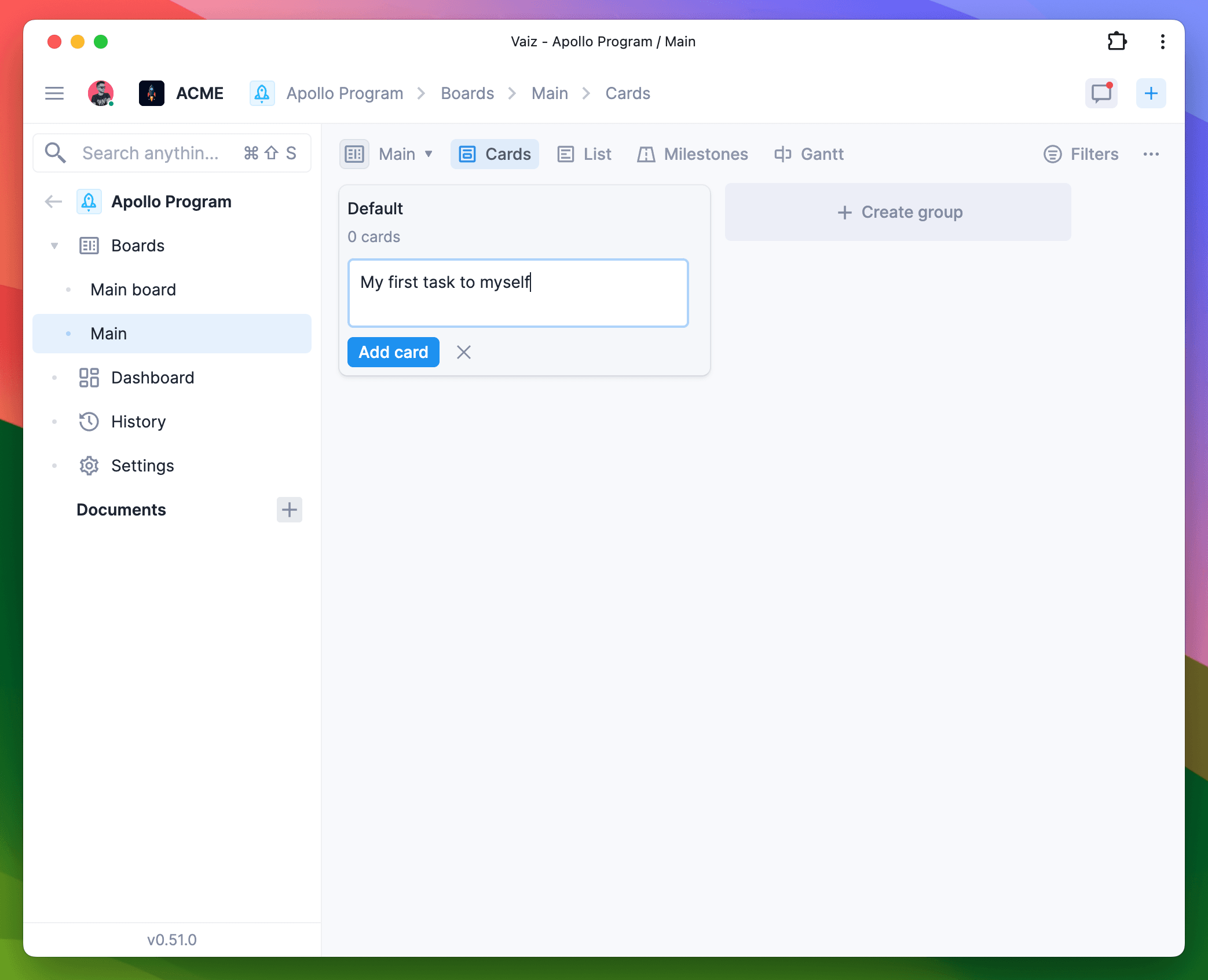Image resolution: width=1208 pixels, height=980 pixels.
Task: Switch to the List view tab
Action: point(584,153)
